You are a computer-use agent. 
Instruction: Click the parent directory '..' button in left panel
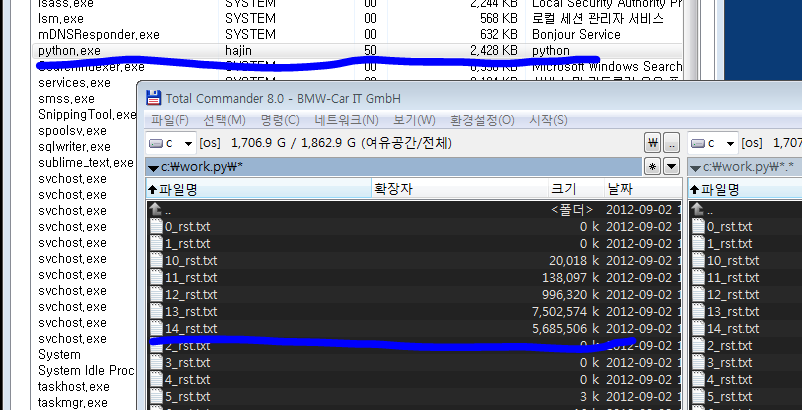tap(671, 143)
